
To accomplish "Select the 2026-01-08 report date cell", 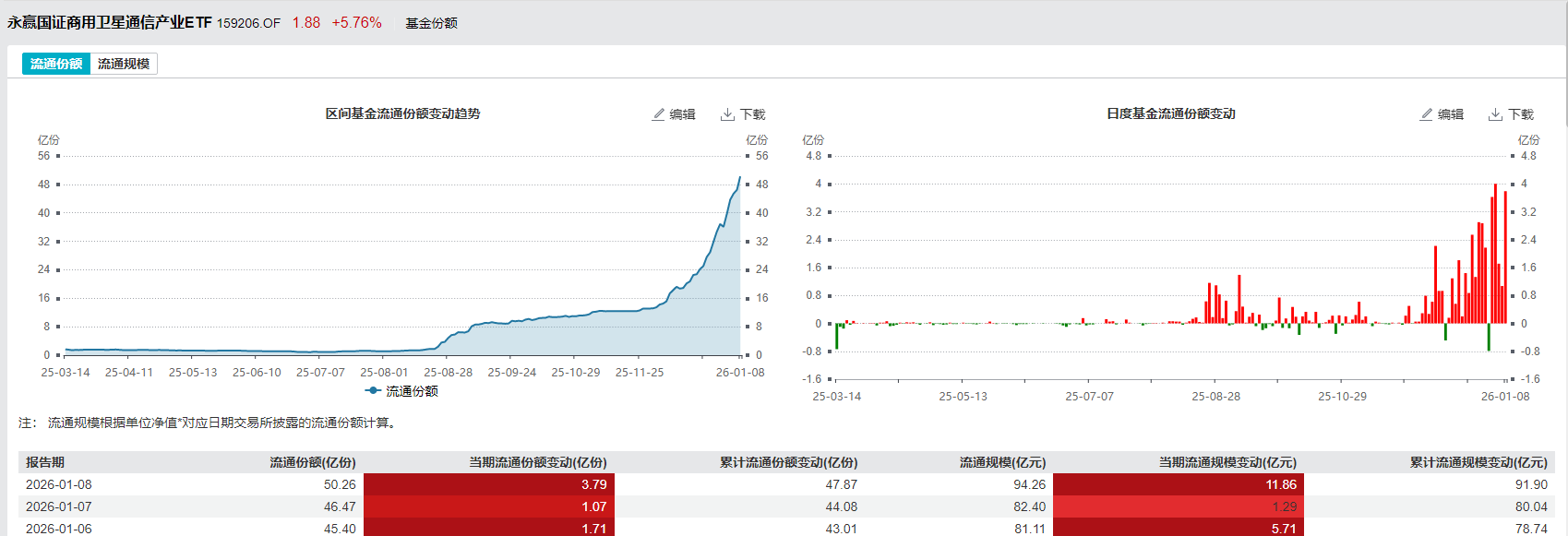I will click(59, 484).
